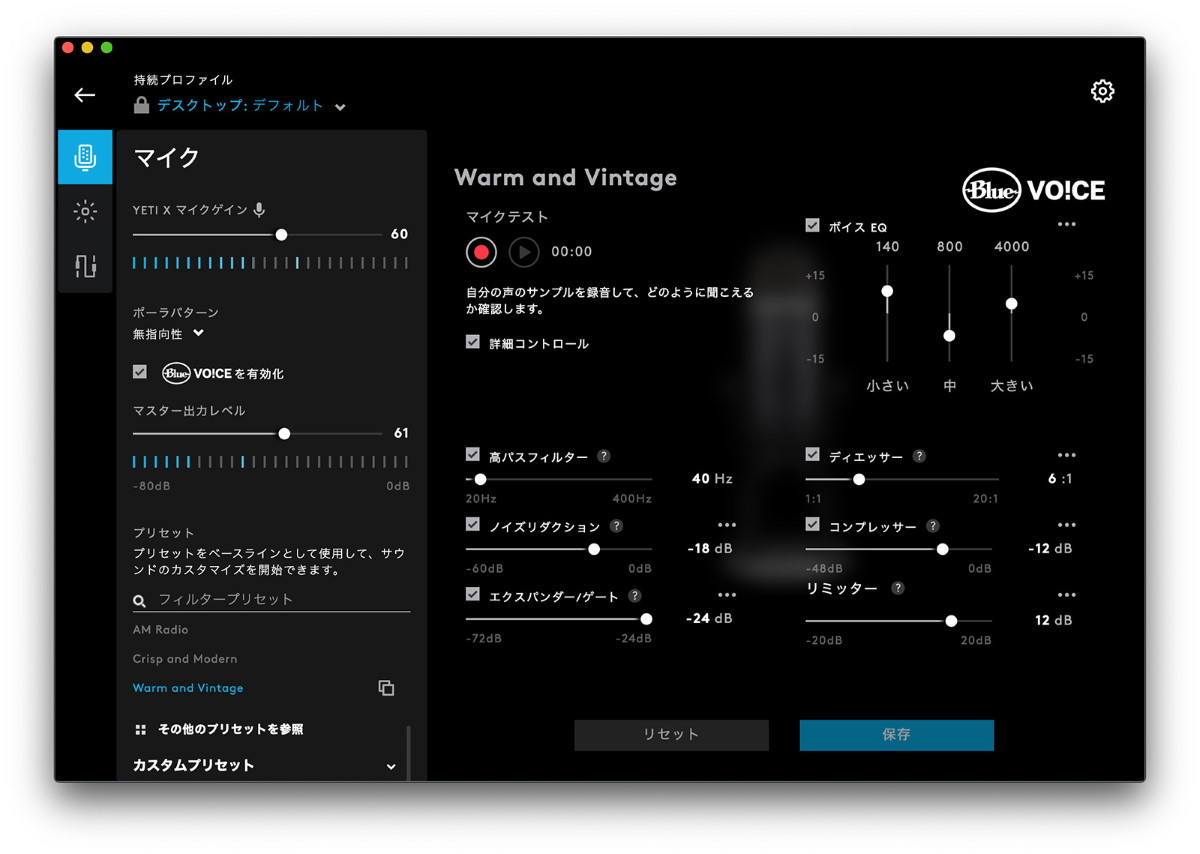Open the three-dot menu for ボイス EQ
This screenshot has height=854, width=1200.
(1066, 224)
